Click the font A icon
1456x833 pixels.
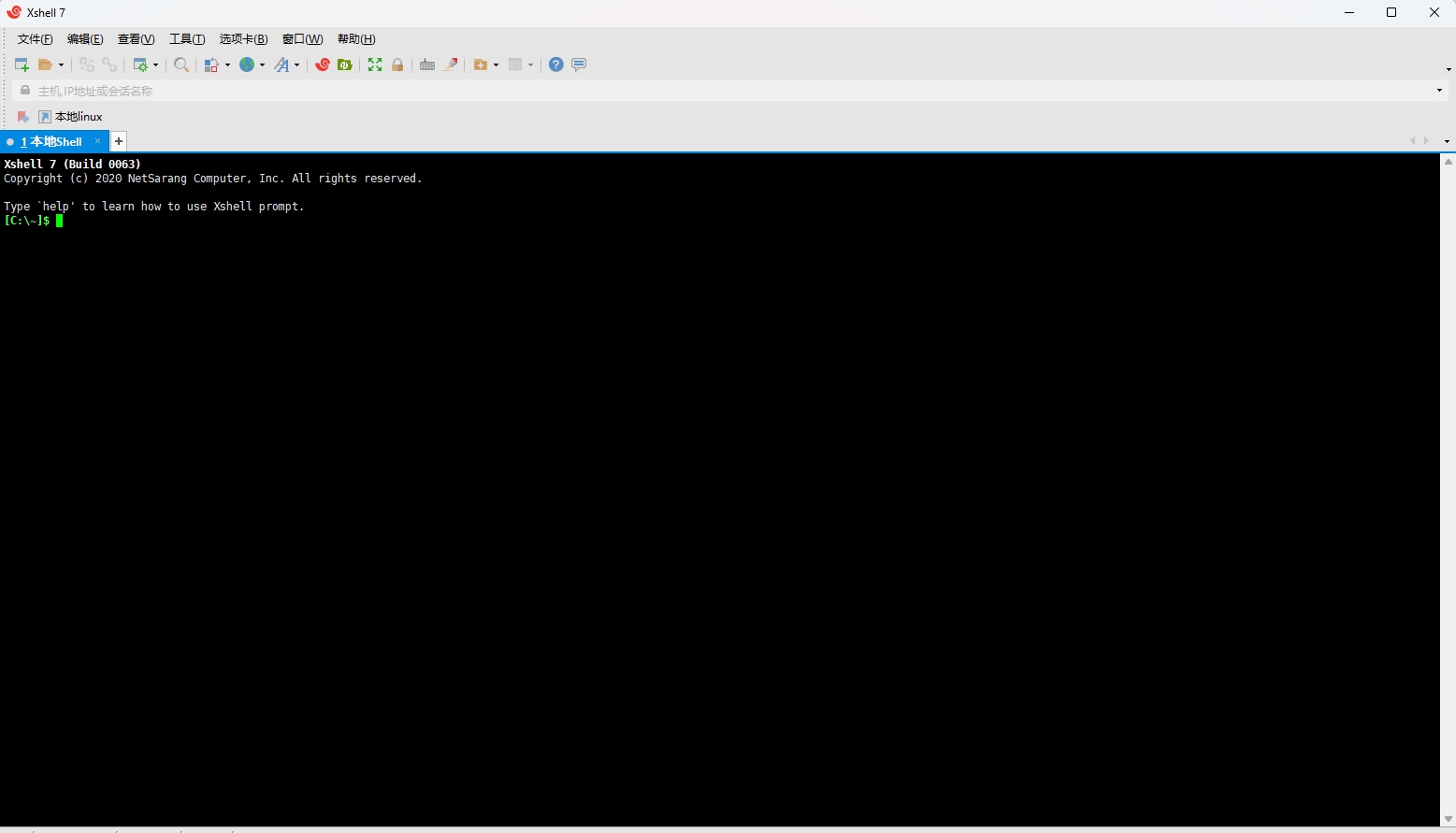click(281, 65)
